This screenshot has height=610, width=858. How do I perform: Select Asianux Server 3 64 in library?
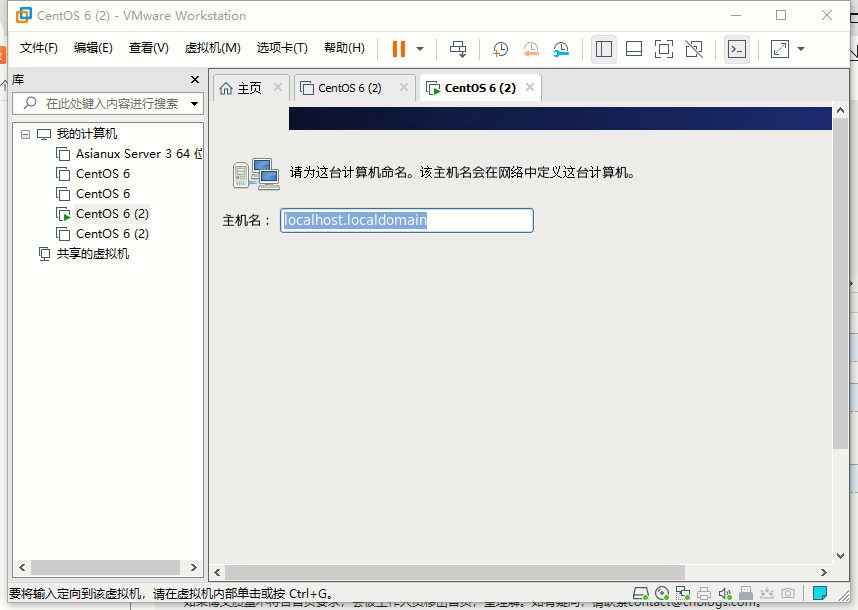click(139, 154)
